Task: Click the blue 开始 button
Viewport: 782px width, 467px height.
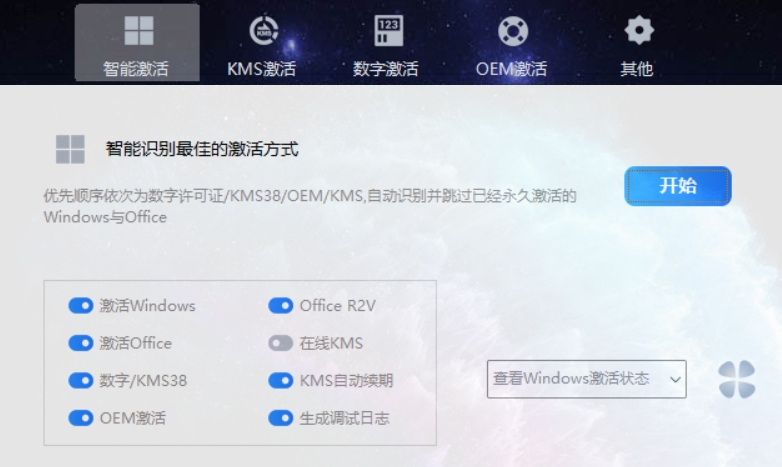Action: pos(678,186)
